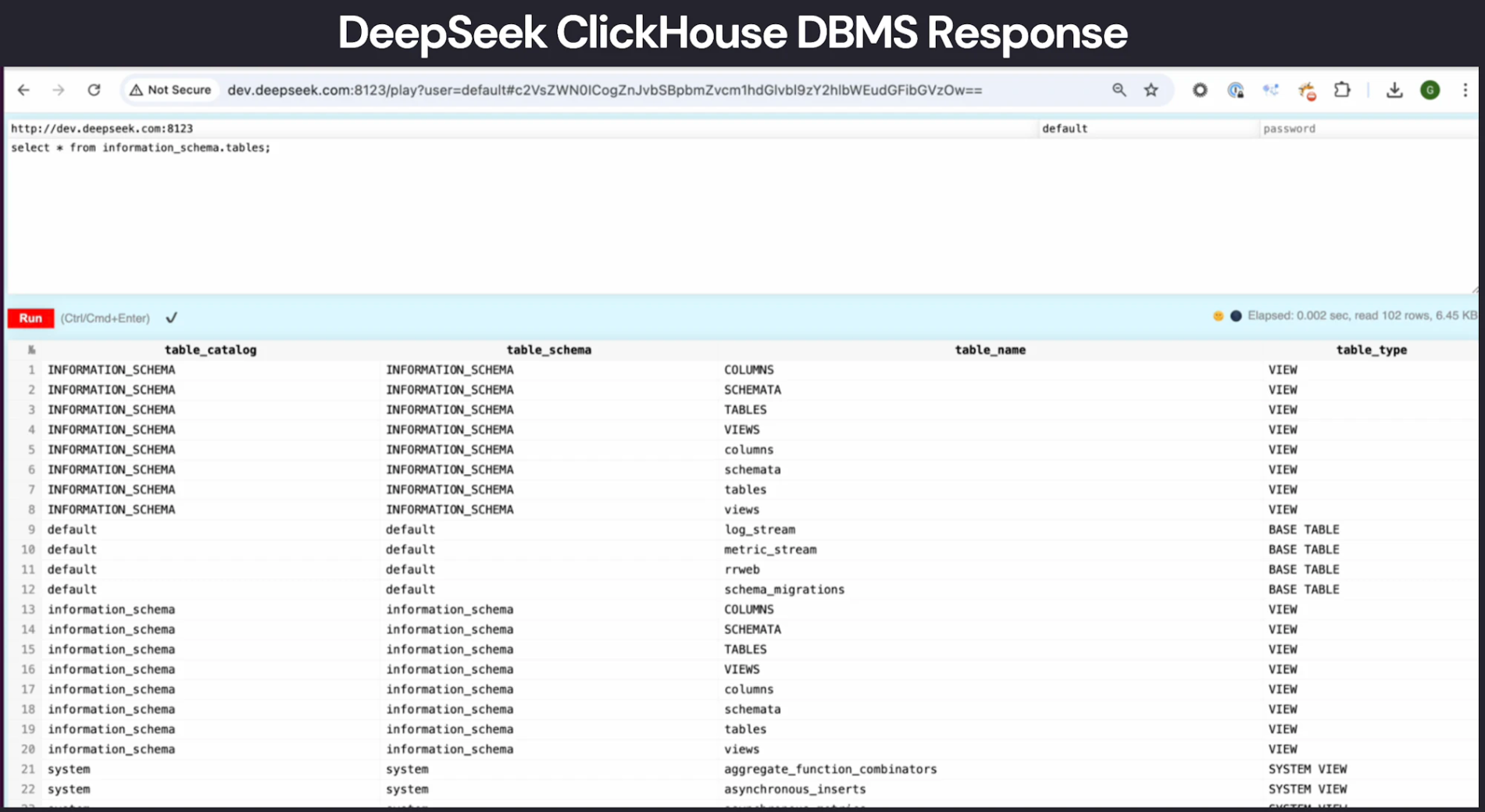The width and height of the screenshot is (1485, 812).
Task: Click the user field containing default
Action: tap(1148, 129)
